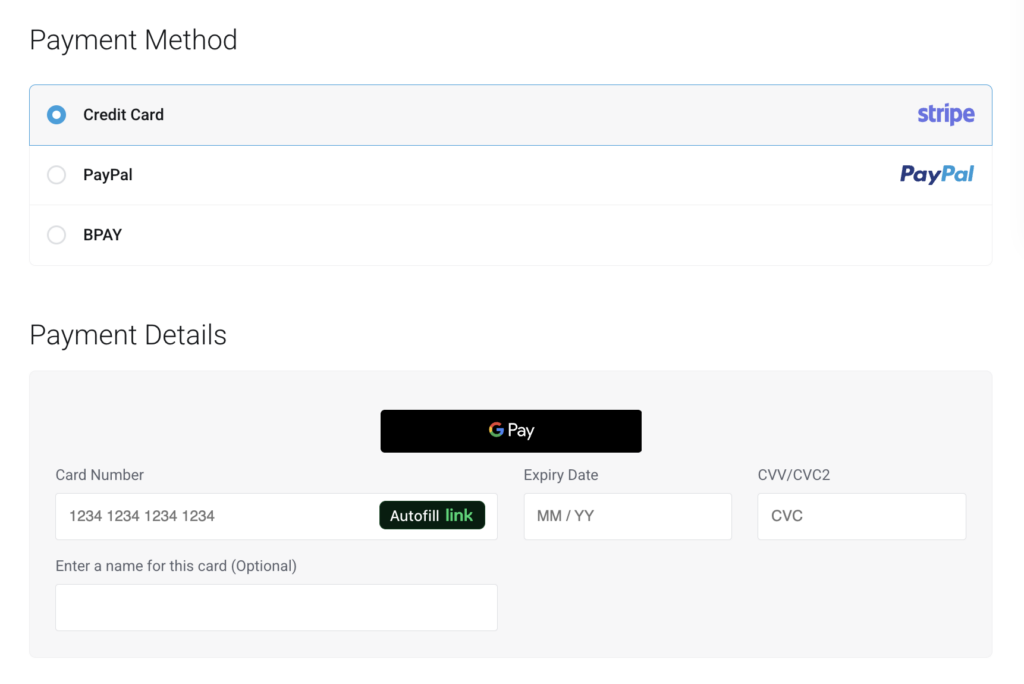Viewport: 1024px width, 684px height.
Task: Focus the Card Number input field
Action: click(x=276, y=516)
